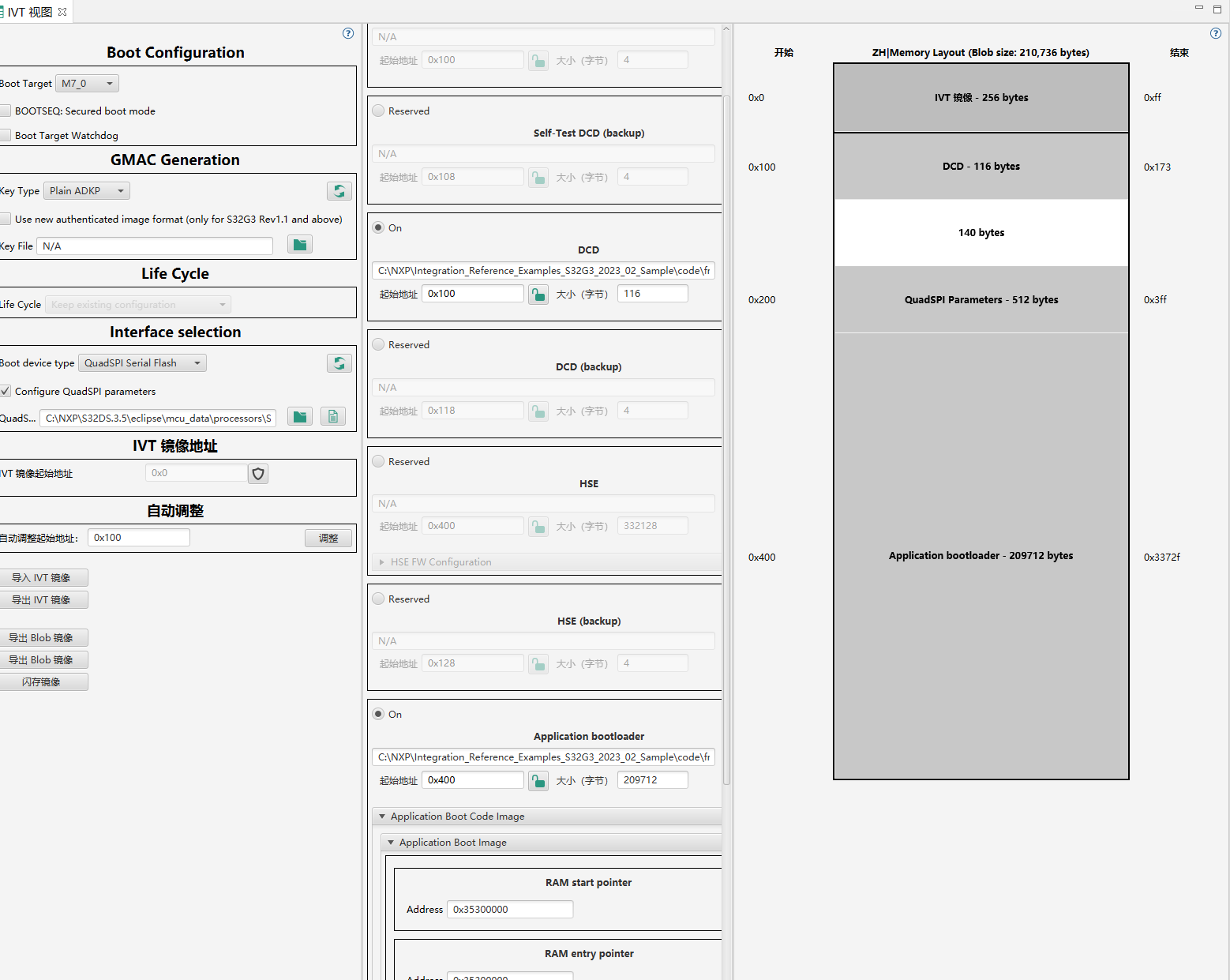
Task: Open the Key Type dropdown
Action: (87, 190)
